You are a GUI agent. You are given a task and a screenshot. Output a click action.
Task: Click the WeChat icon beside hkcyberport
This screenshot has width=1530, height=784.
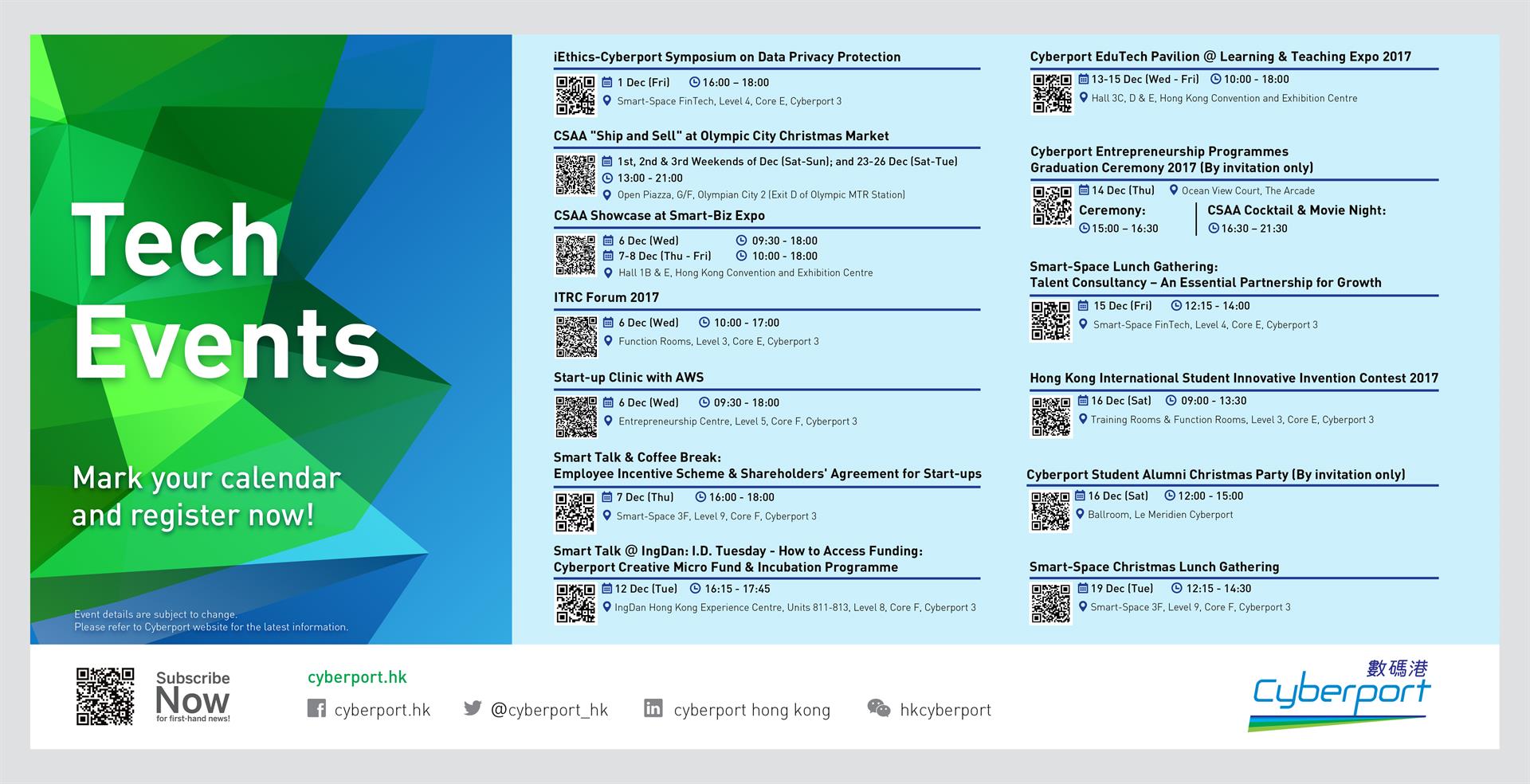click(878, 708)
